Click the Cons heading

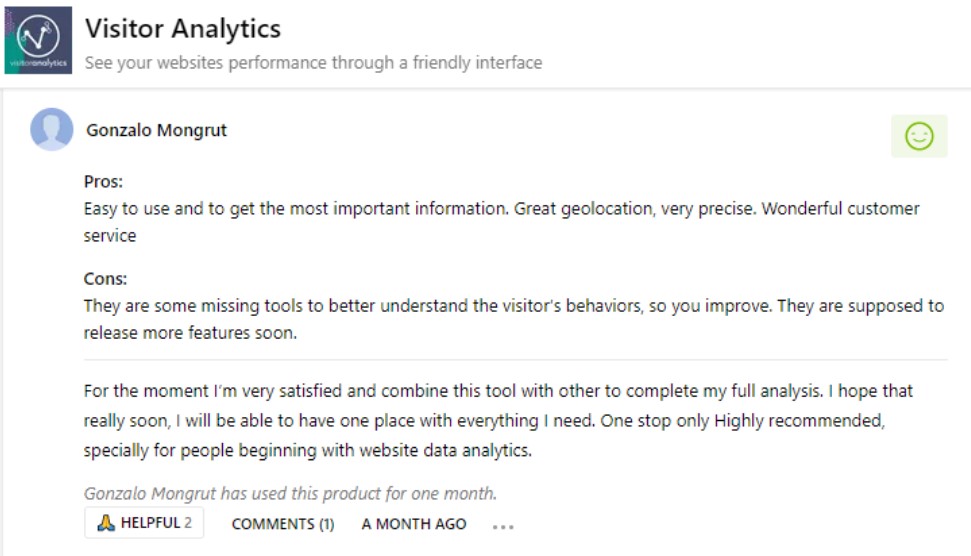click(105, 279)
